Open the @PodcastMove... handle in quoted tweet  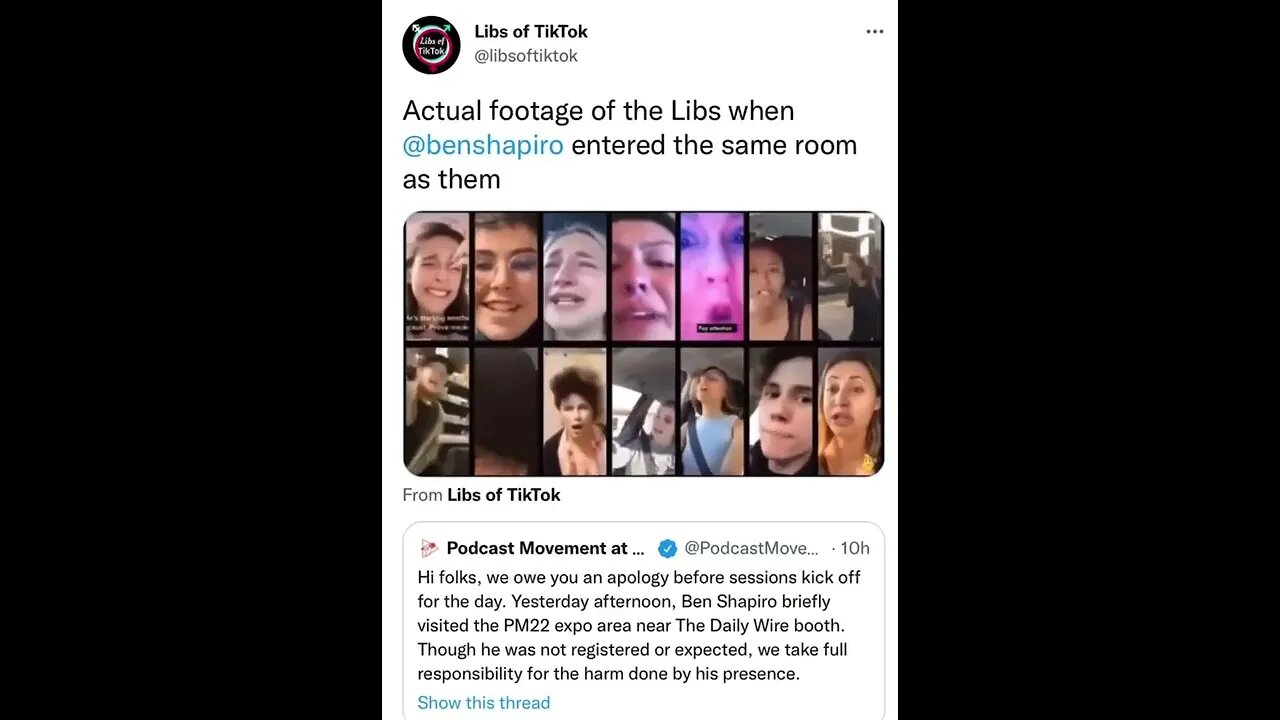click(752, 548)
